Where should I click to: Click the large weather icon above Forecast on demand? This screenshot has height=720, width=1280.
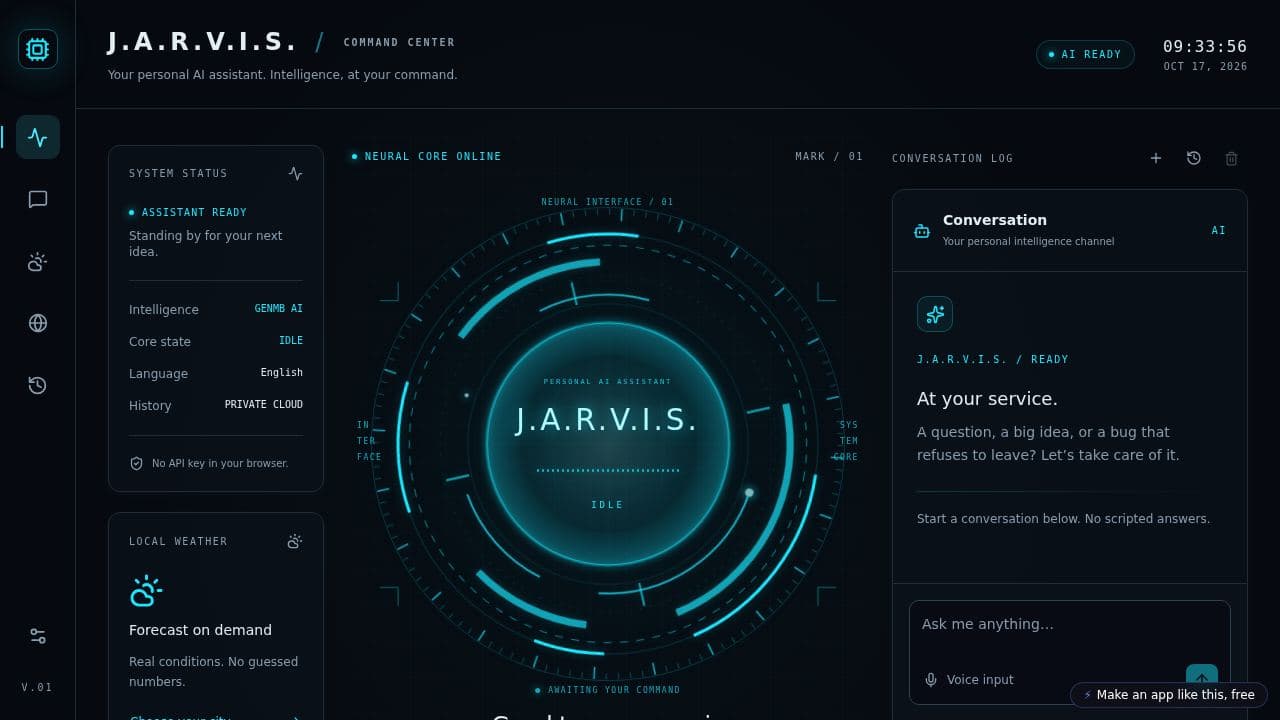click(x=146, y=591)
